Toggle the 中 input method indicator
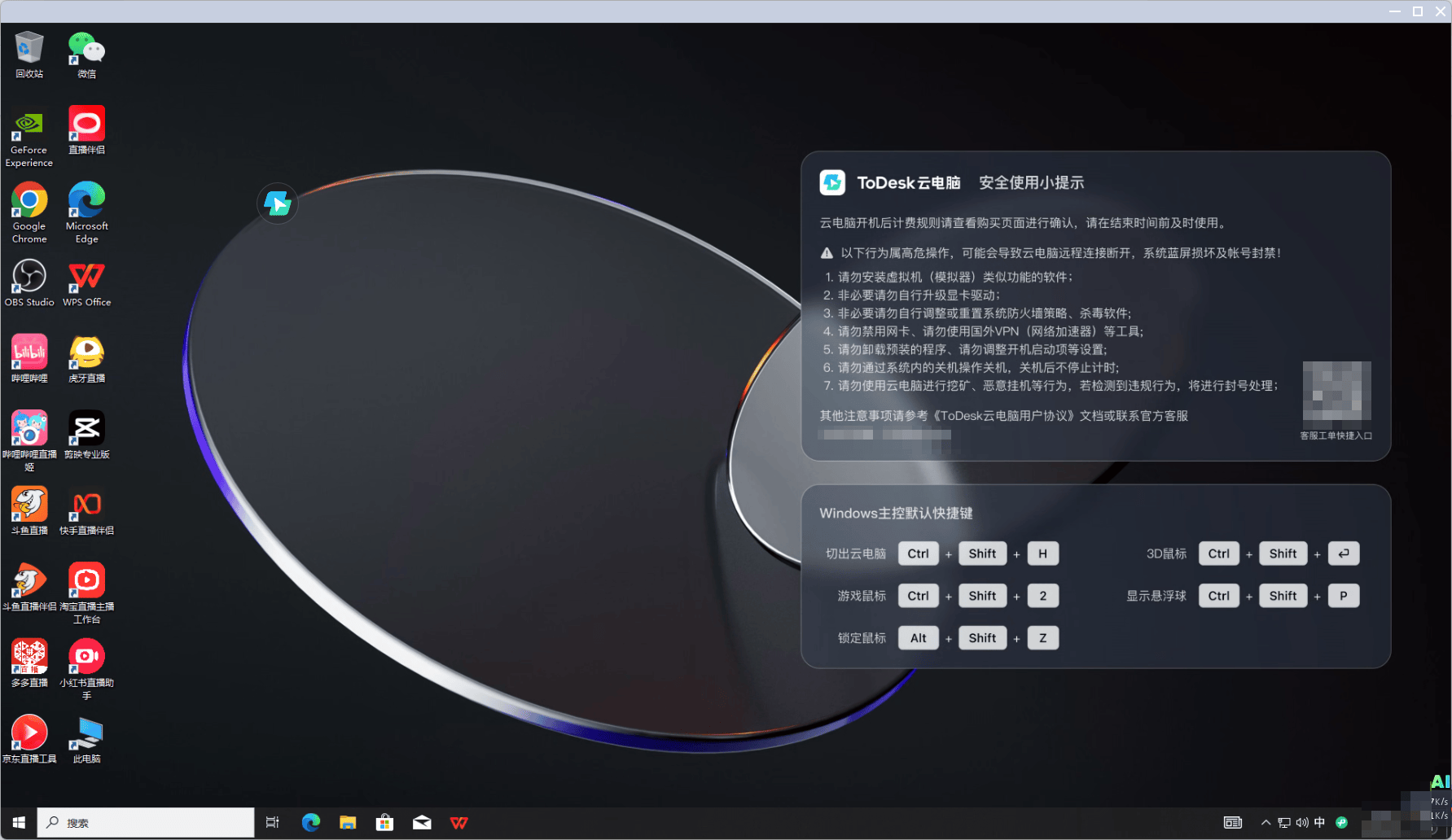The height and width of the screenshot is (840, 1452). pos(1319,823)
